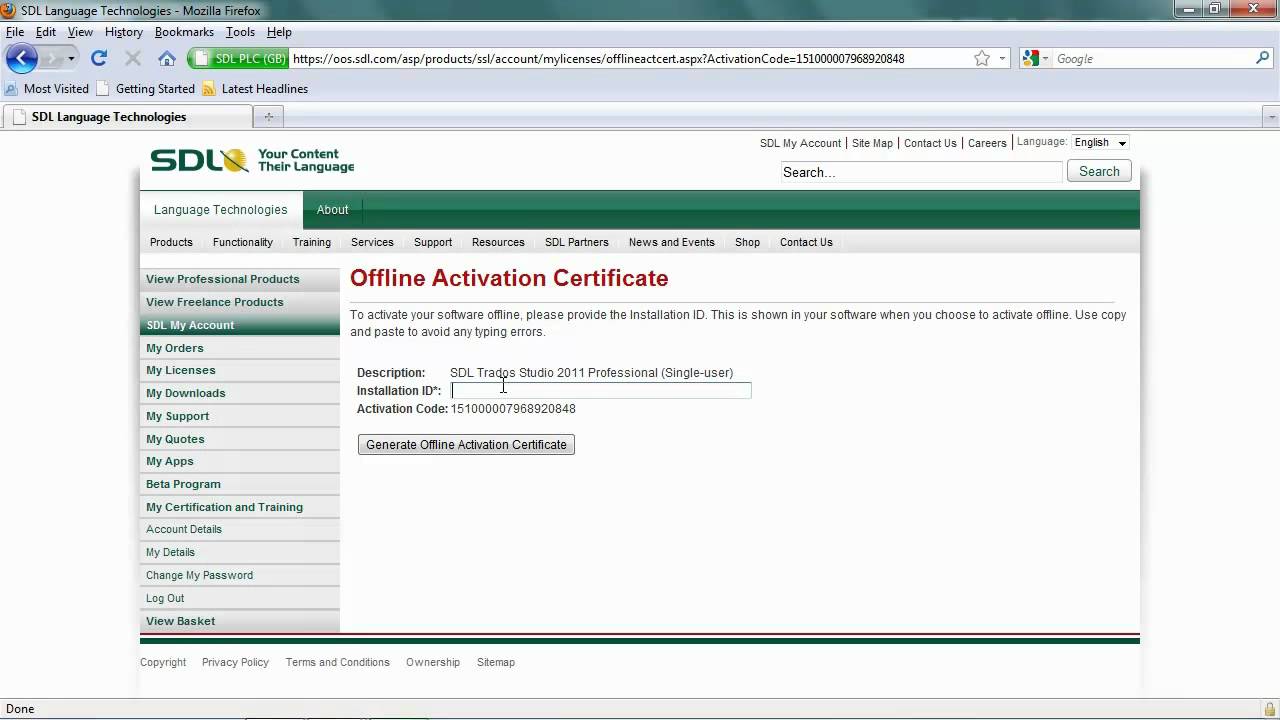
Task: Open the Shop navigation item
Action: pos(747,242)
